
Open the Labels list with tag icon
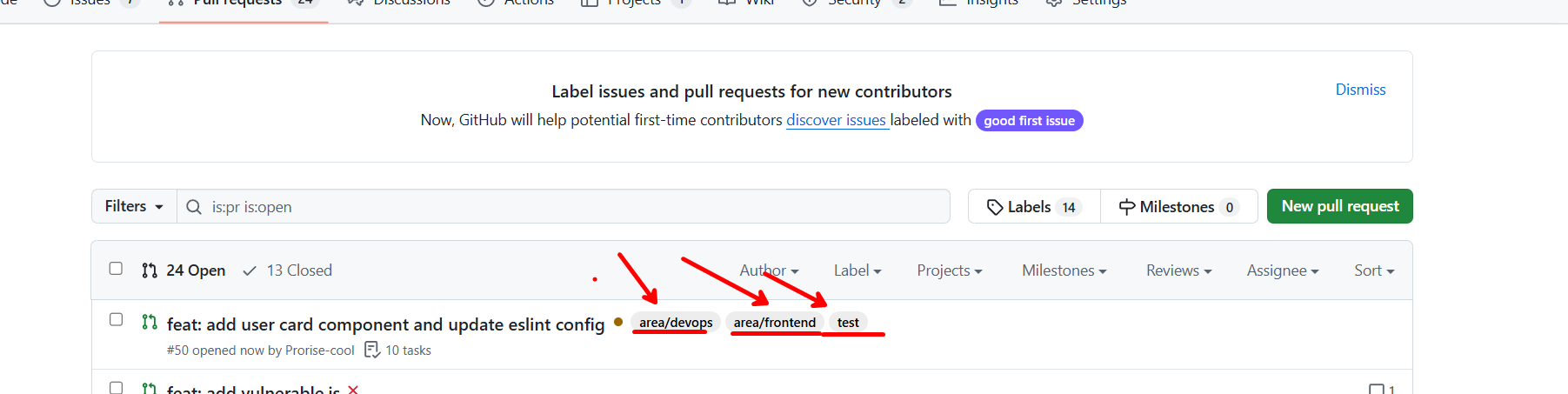(1033, 207)
